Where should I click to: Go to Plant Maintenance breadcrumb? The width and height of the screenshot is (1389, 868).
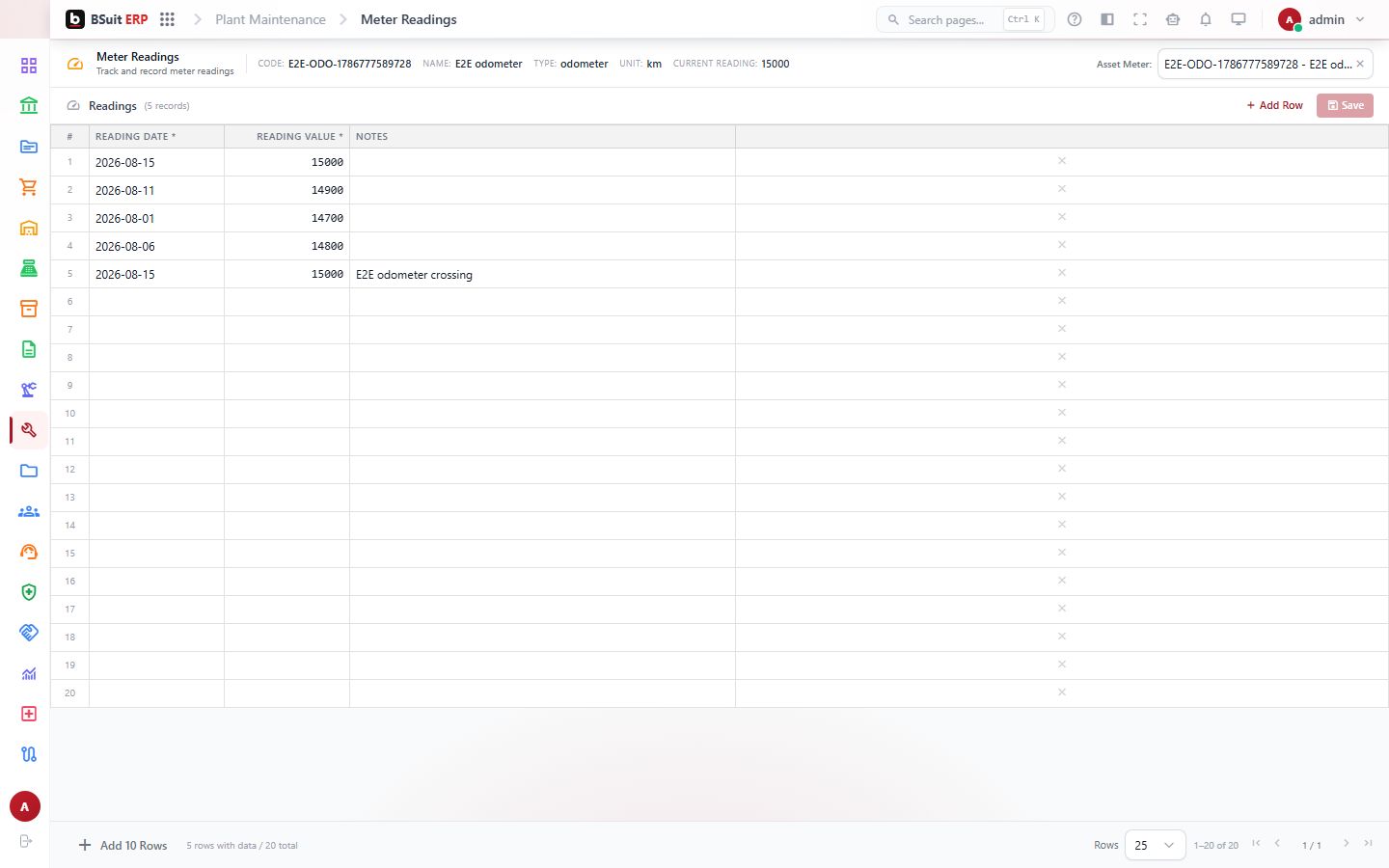coord(270,19)
